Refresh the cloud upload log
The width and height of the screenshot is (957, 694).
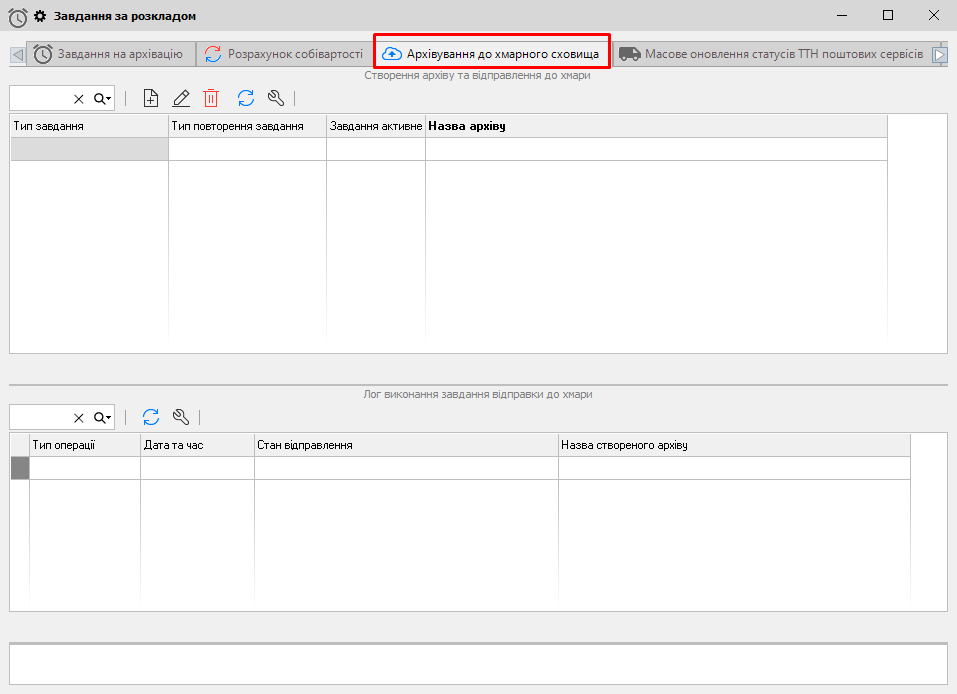(151, 417)
